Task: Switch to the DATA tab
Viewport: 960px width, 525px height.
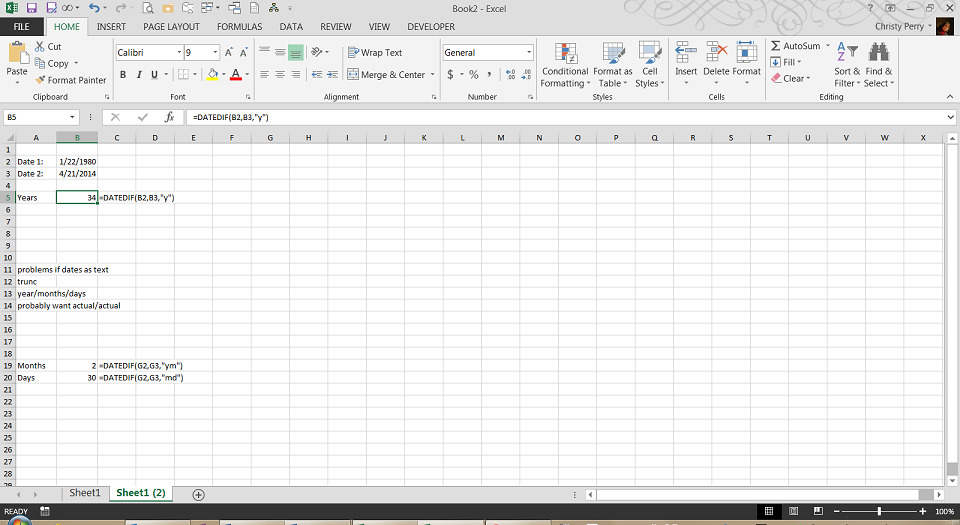Action: (291, 27)
